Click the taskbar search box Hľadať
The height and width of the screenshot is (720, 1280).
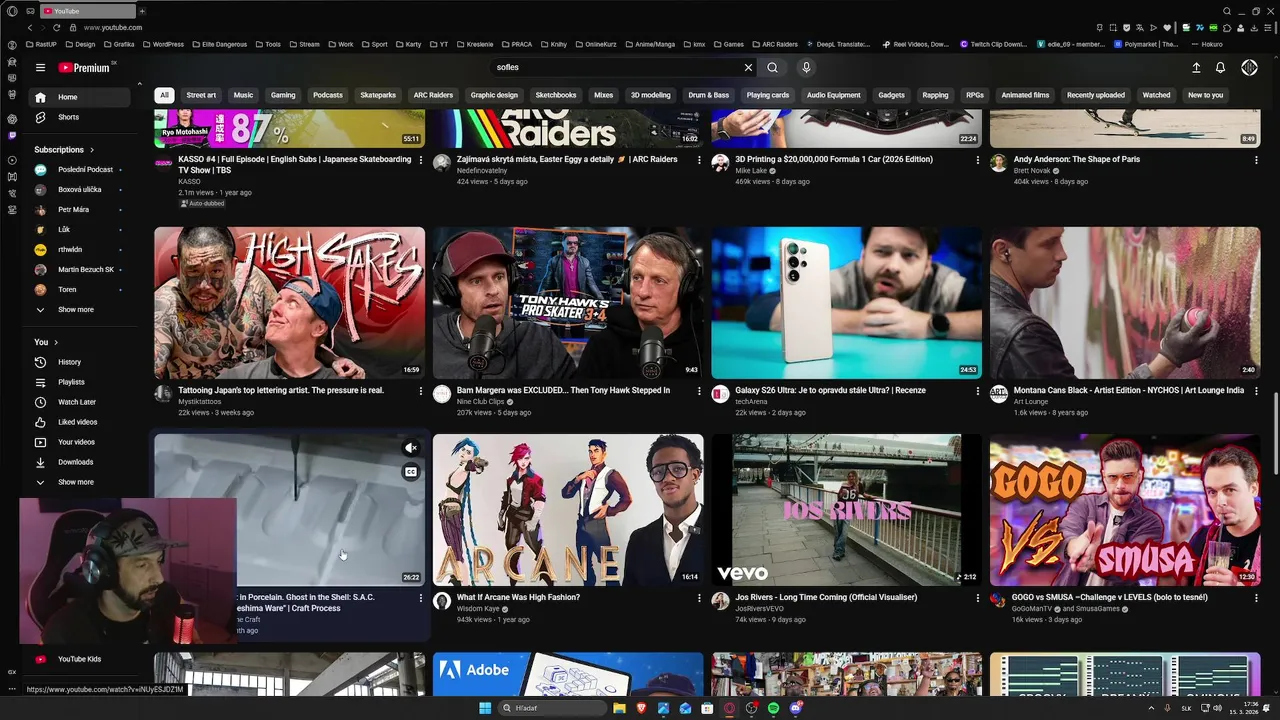pyautogui.click(x=553, y=708)
